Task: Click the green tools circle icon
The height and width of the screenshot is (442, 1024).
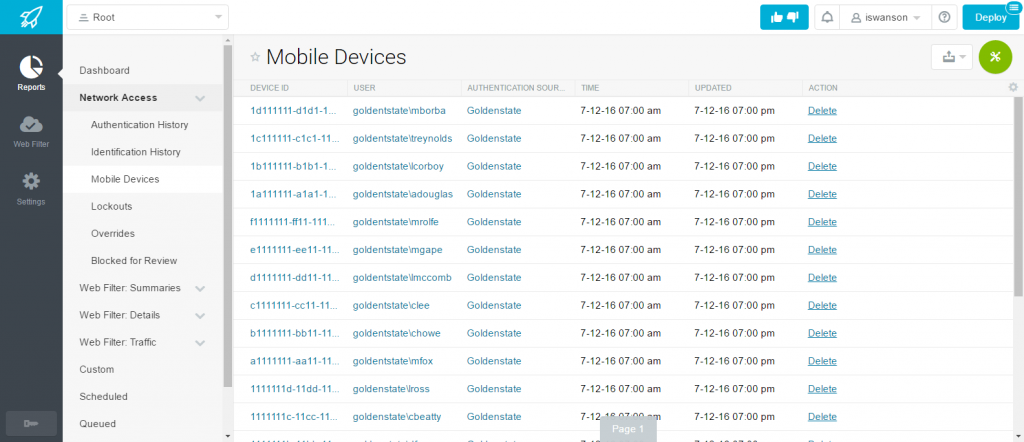Action: click(995, 57)
